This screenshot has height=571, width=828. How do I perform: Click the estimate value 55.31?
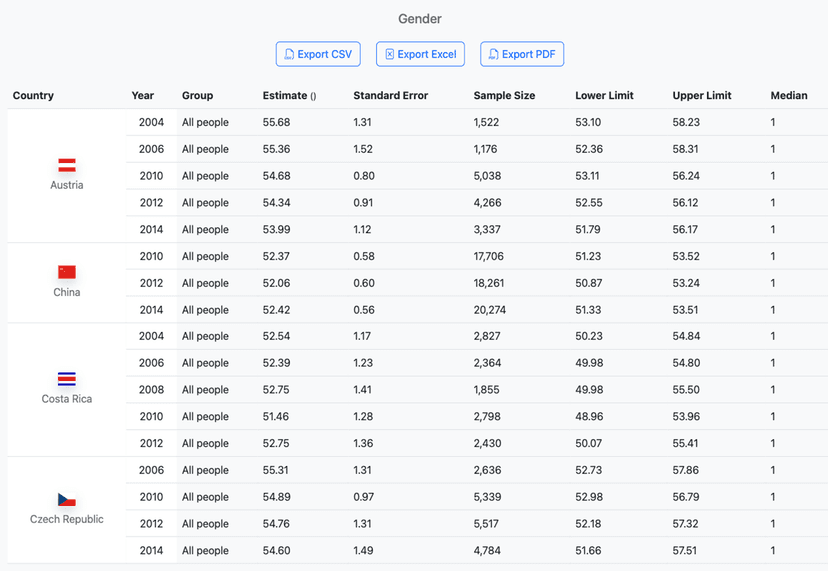tap(276, 470)
